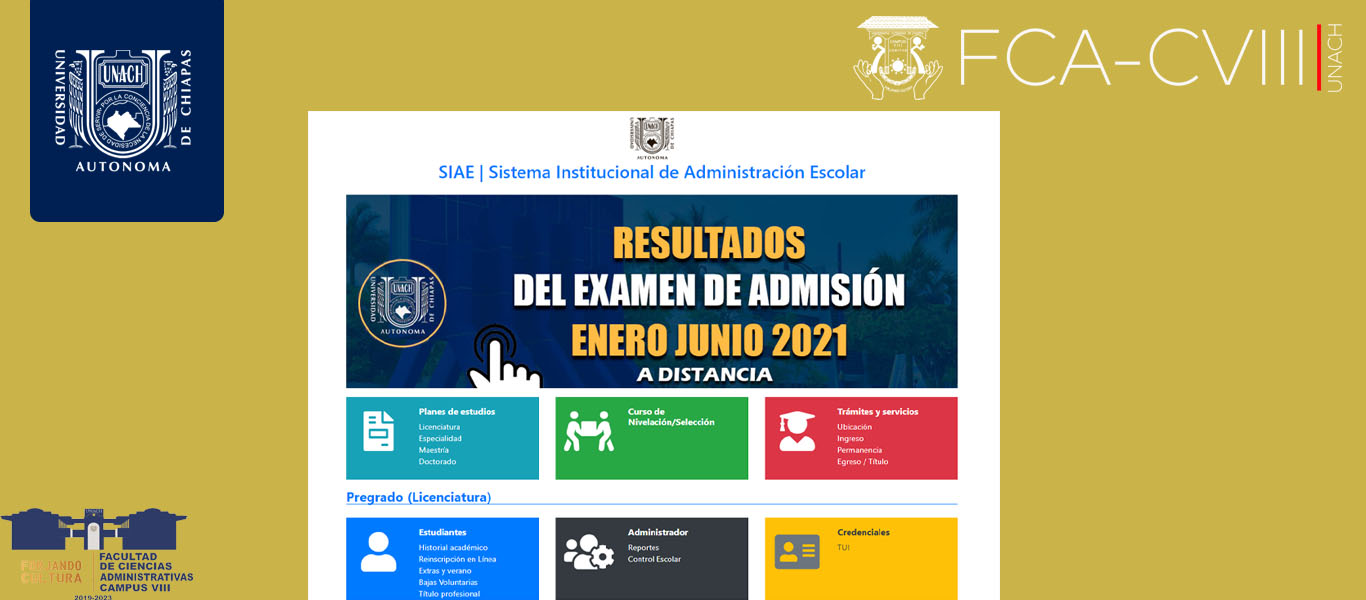
Task: Open Control Escolar under Administrador
Action: [654, 559]
